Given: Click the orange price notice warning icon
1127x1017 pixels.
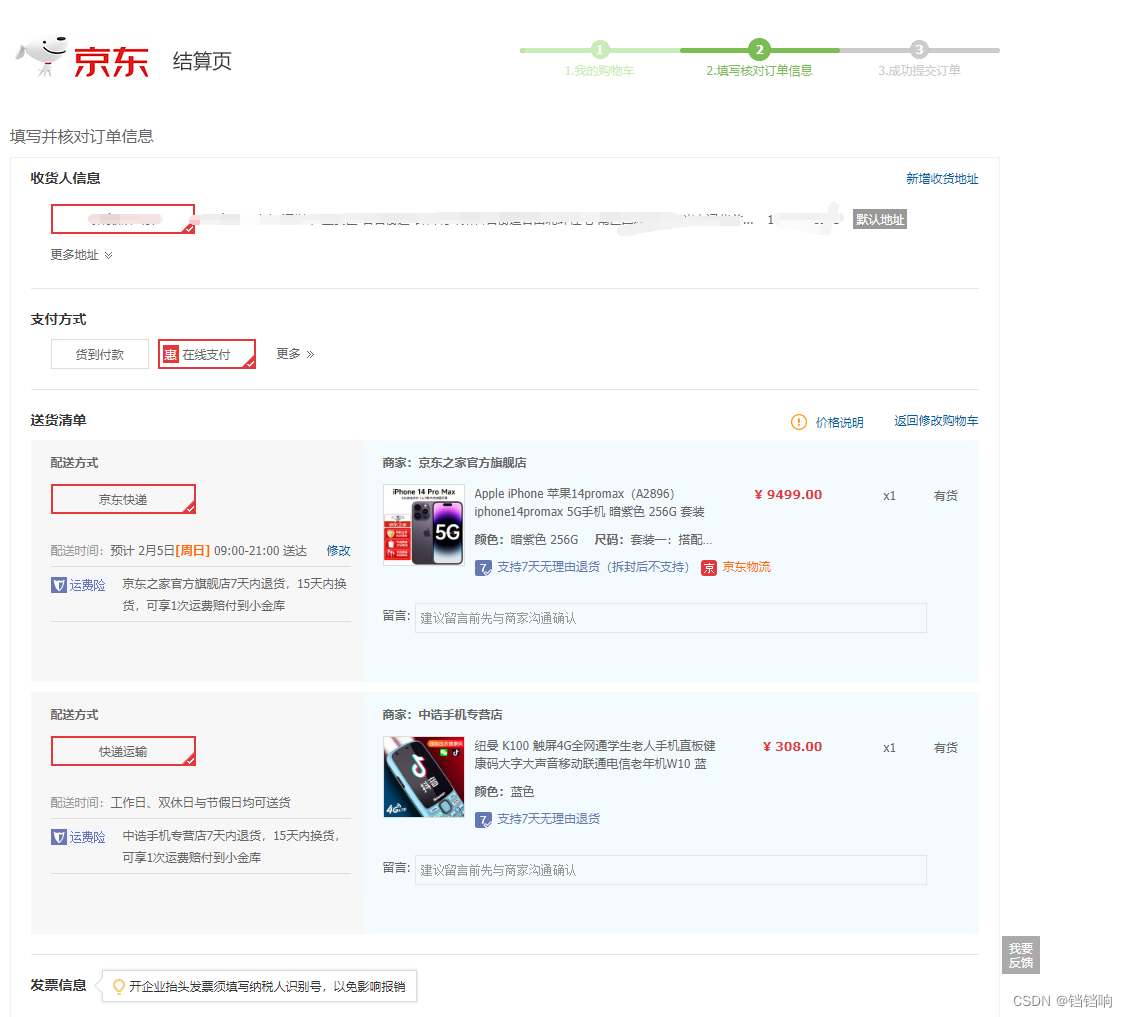Looking at the screenshot, I should tap(799, 422).
